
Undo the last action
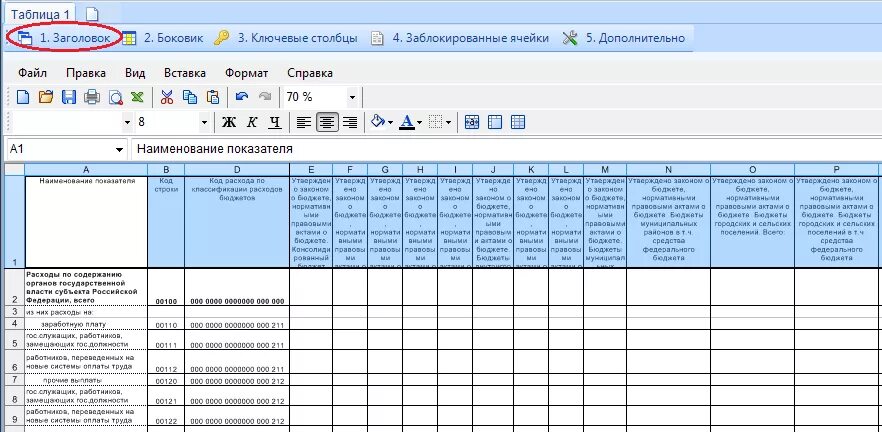242,97
